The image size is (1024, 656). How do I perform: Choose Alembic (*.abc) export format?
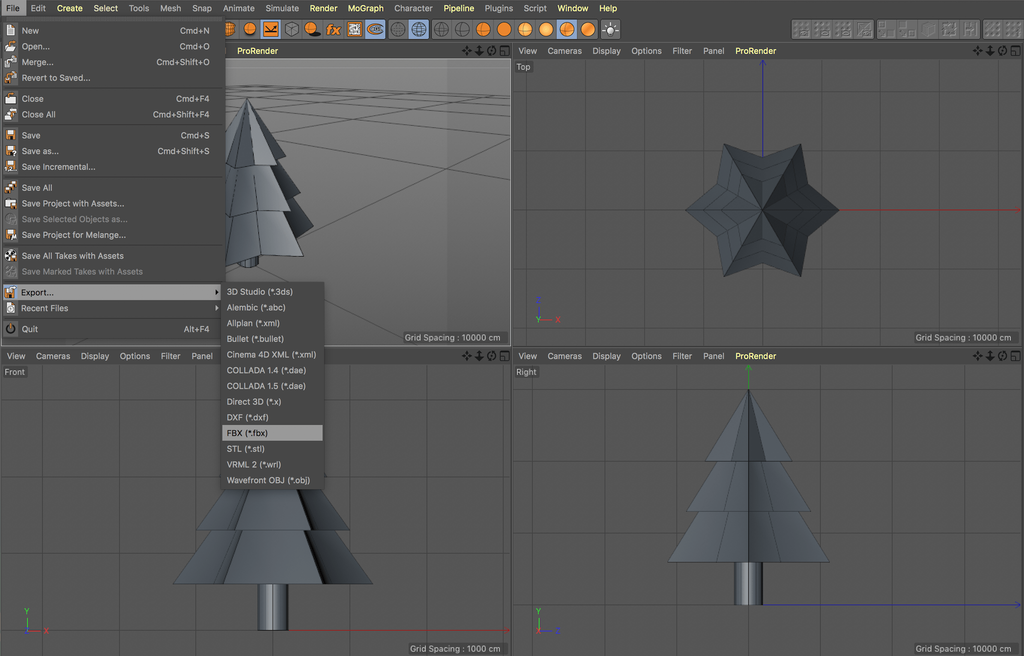pos(272,308)
